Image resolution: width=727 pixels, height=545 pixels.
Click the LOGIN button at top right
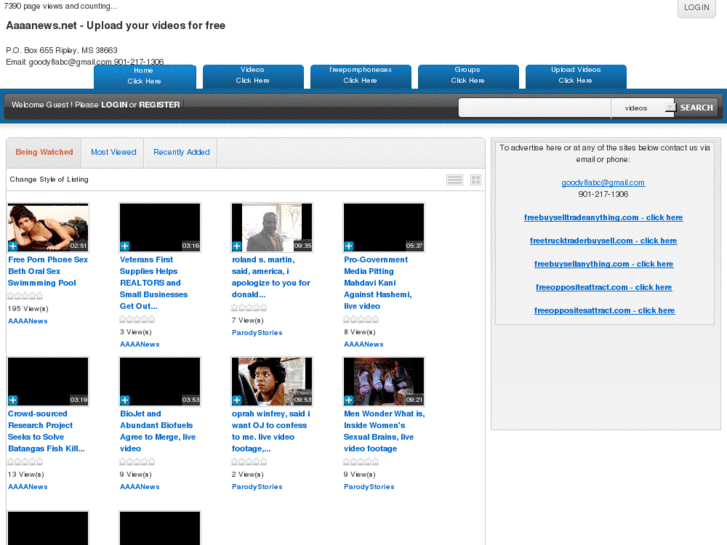pyautogui.click(x=696, y=7)
